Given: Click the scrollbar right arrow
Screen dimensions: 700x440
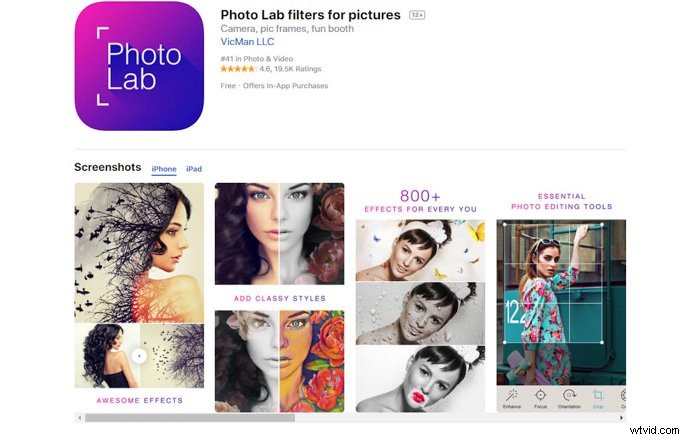Looking at the screenshot, I should [x=621, y=418].
